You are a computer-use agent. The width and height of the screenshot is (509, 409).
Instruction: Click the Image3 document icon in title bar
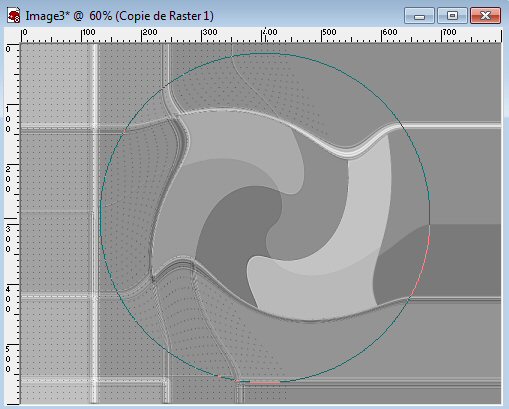pos(14,16)
